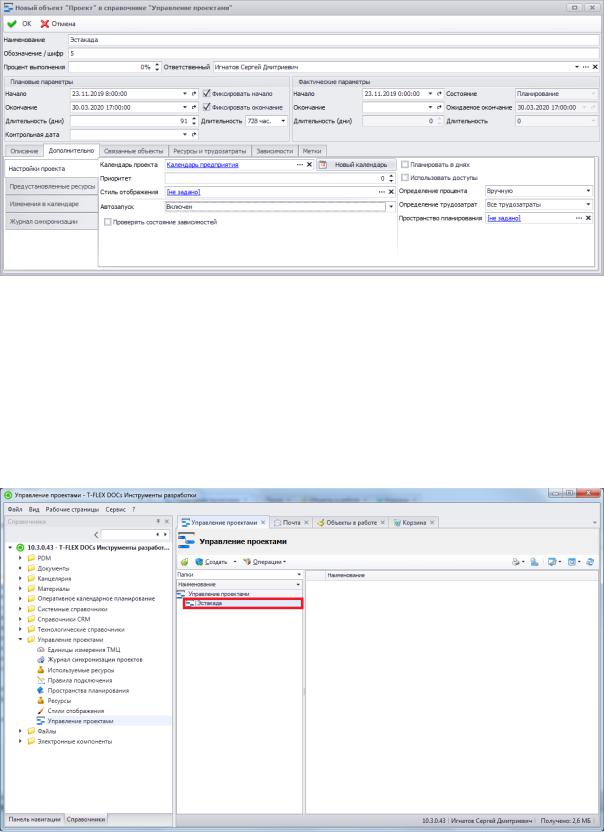Viewport: 604px width, 832px height.
Task: Click the Новый календарь button
Action: (356, 164)
